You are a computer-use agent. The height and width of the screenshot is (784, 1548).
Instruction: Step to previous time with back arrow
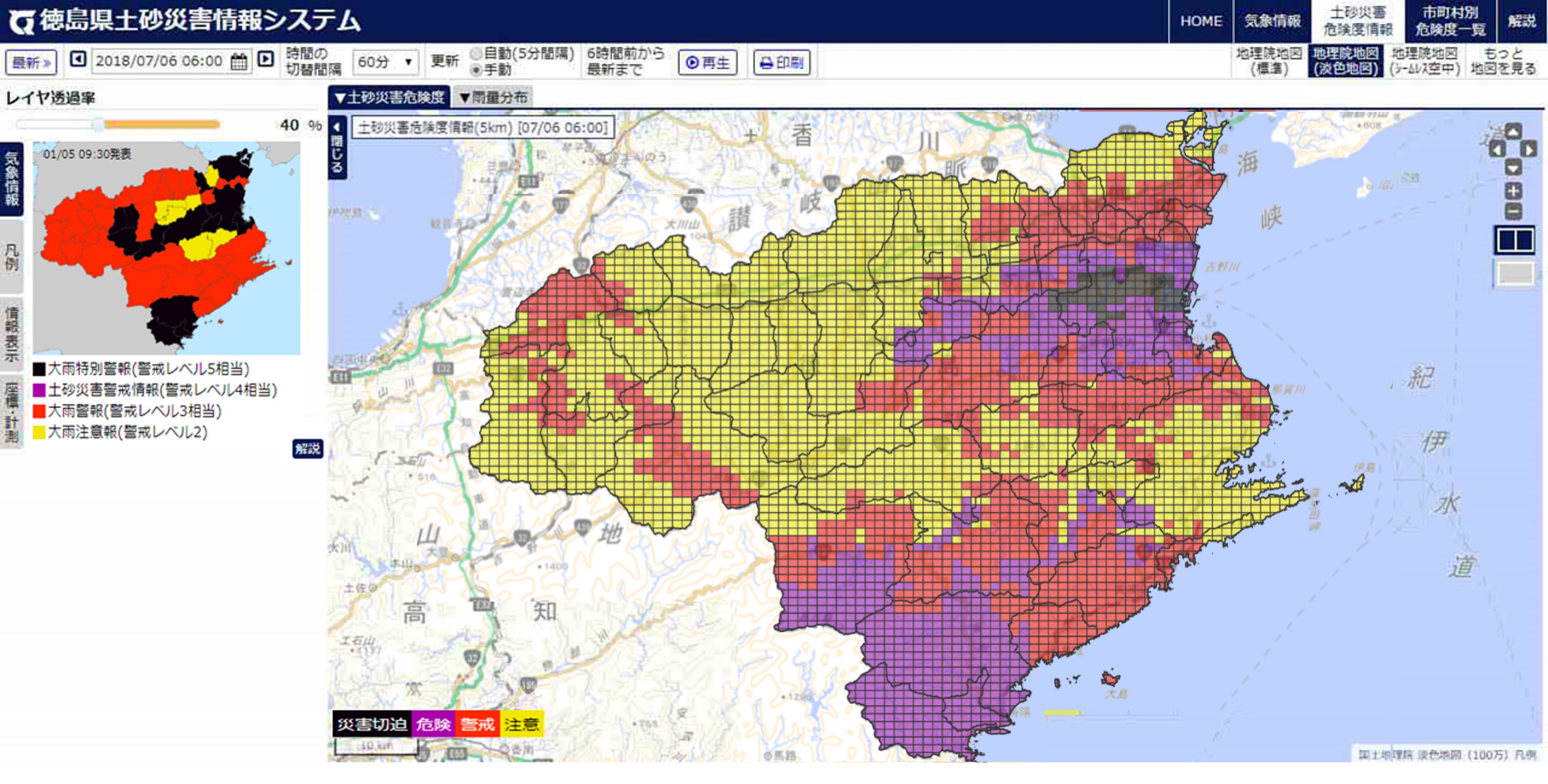[x=78, y=60]
